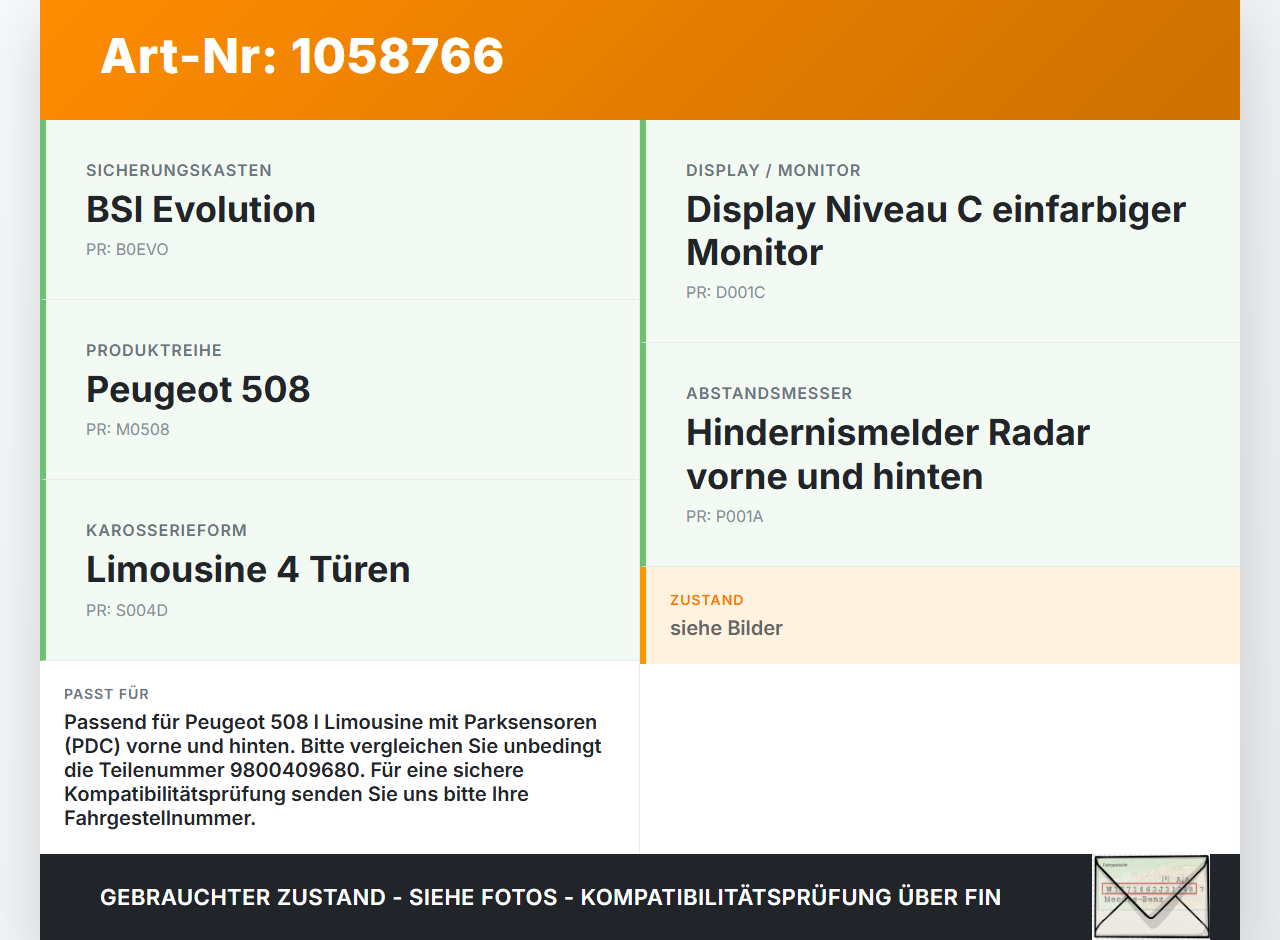The image size is (1280, 940).
Task: Click the 'siehe Bilder' condition text
Action: [726, 628]
